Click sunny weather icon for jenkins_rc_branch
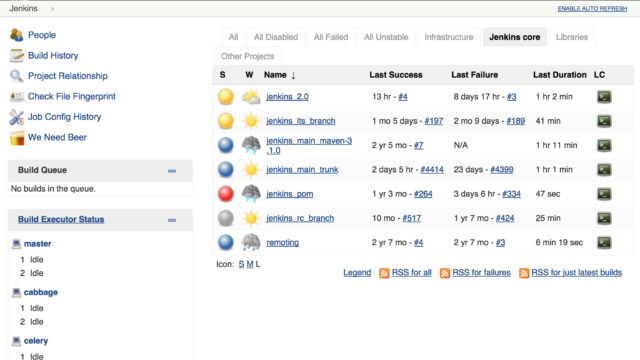 tap(251, 218)
